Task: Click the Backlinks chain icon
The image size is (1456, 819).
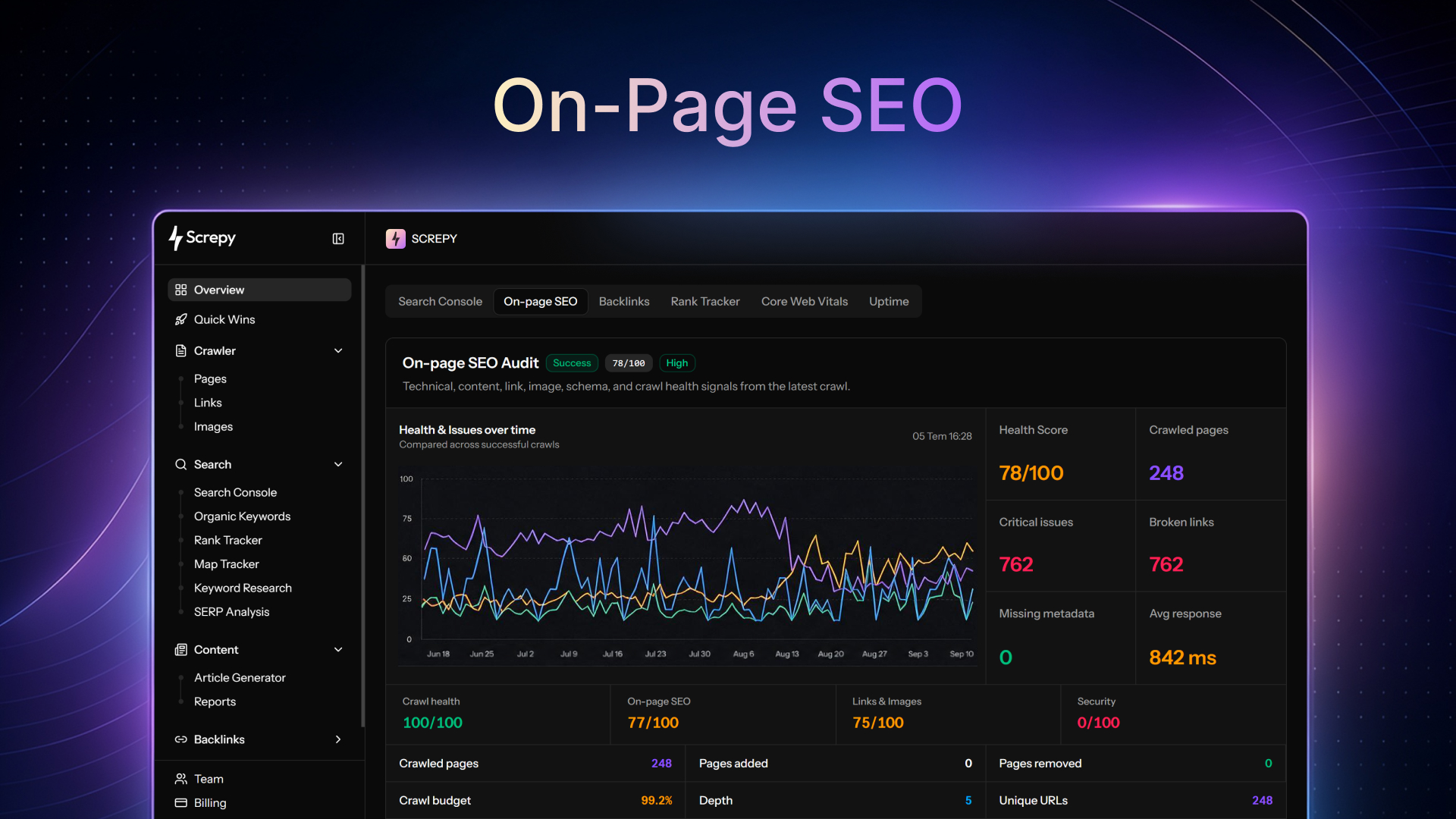Action: (180, 739)
